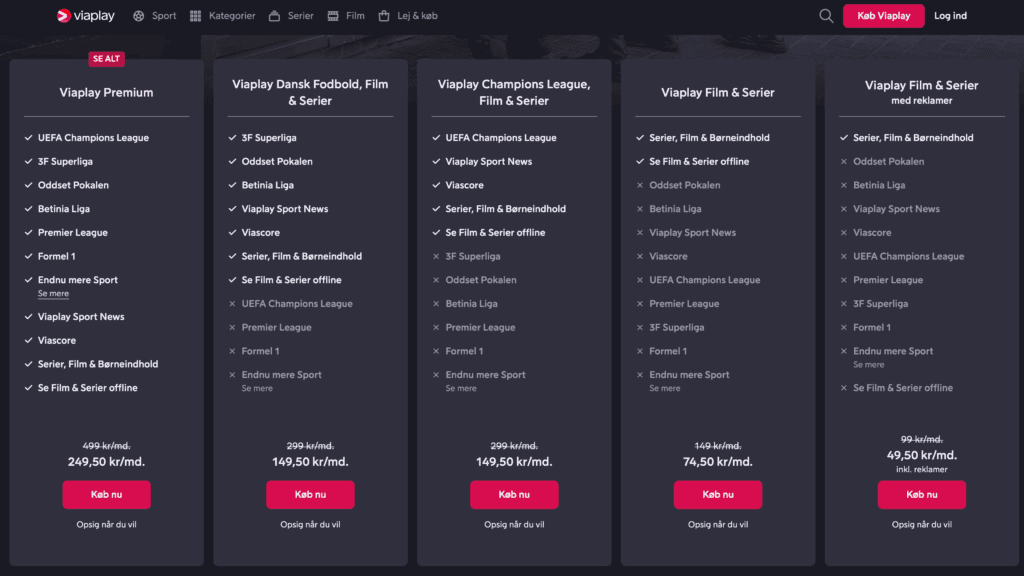Click the Film clapperboard icon
Image resolution: width=1024 pixels, height=576 pixels.
tap(332, 16)
